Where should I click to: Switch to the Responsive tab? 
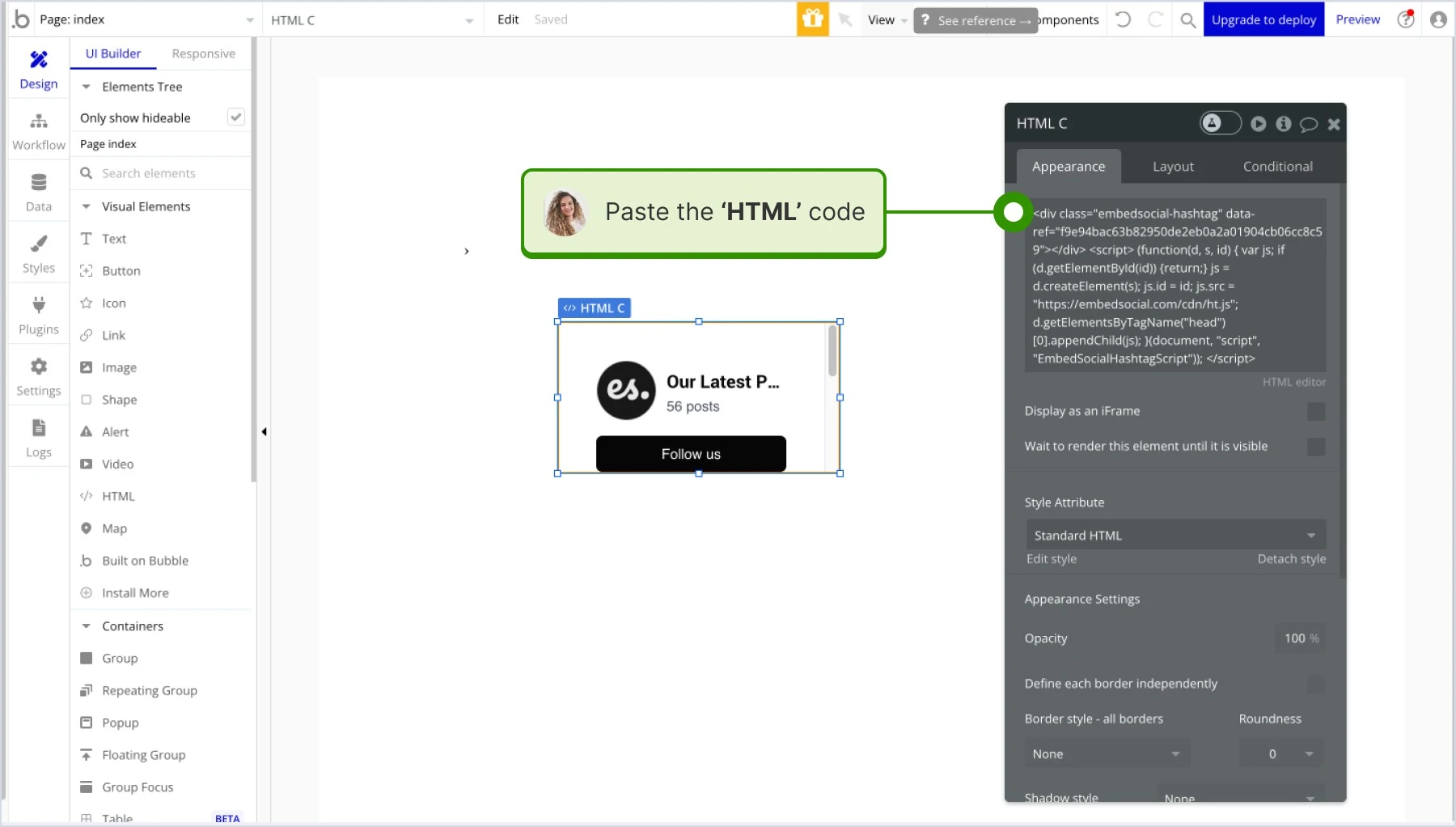204,53
